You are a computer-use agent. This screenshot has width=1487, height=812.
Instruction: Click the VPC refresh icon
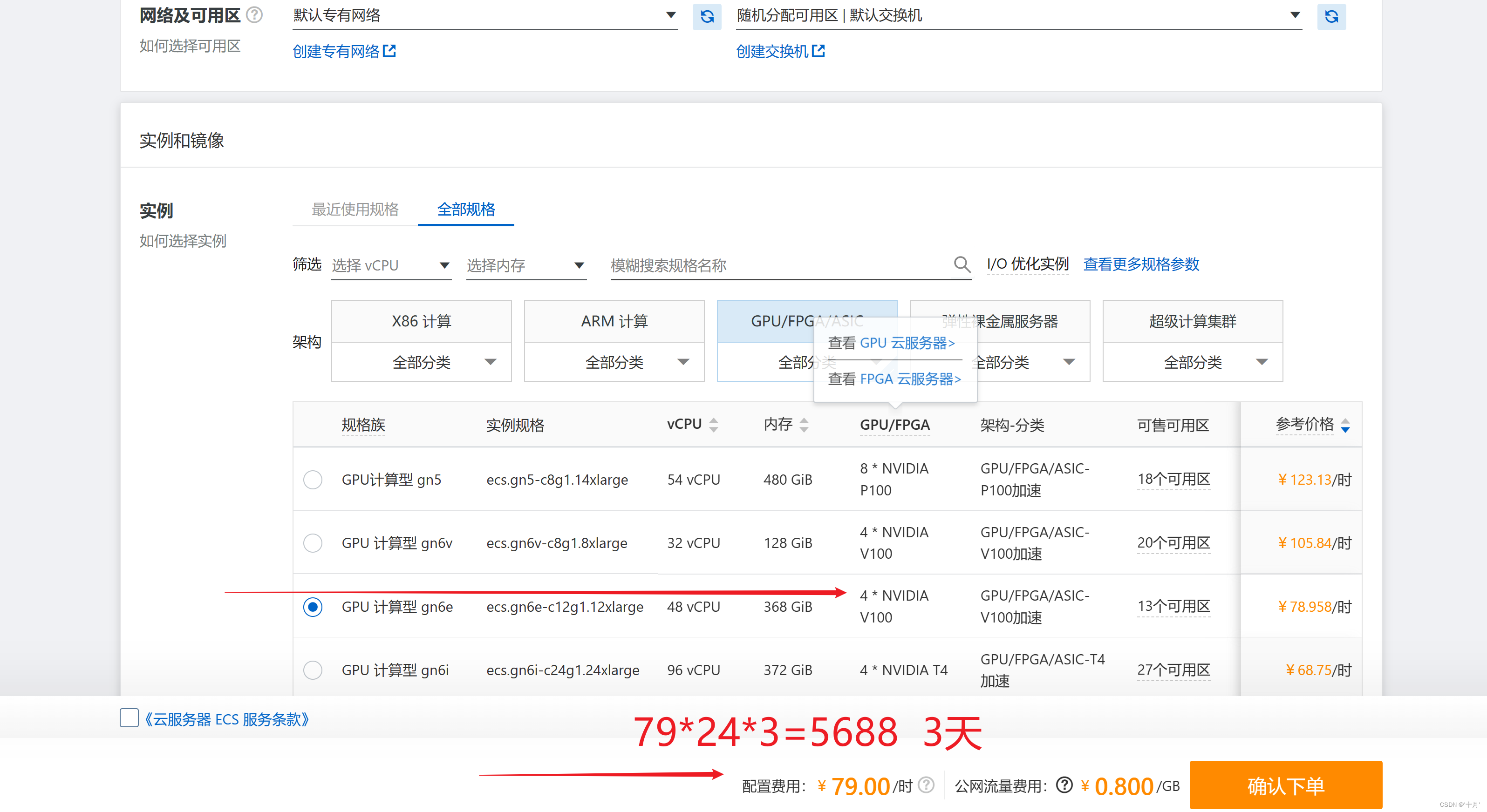click(x=707, y=16)
